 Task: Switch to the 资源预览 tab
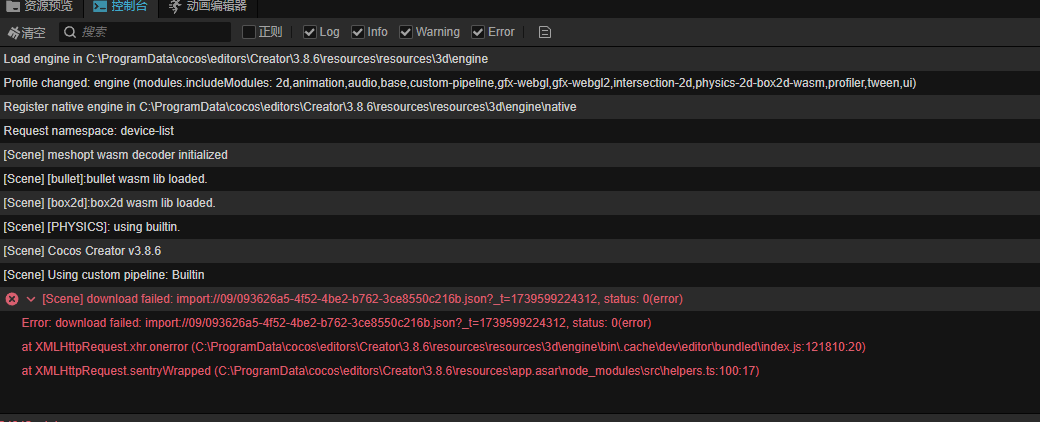[48, 6]
